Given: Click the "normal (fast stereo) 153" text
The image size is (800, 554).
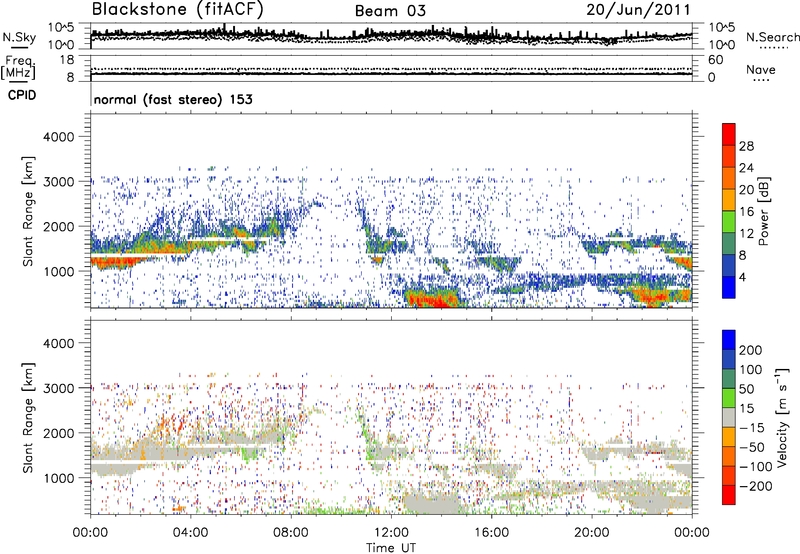Looking at the screenshot, I should coord(173,99).
